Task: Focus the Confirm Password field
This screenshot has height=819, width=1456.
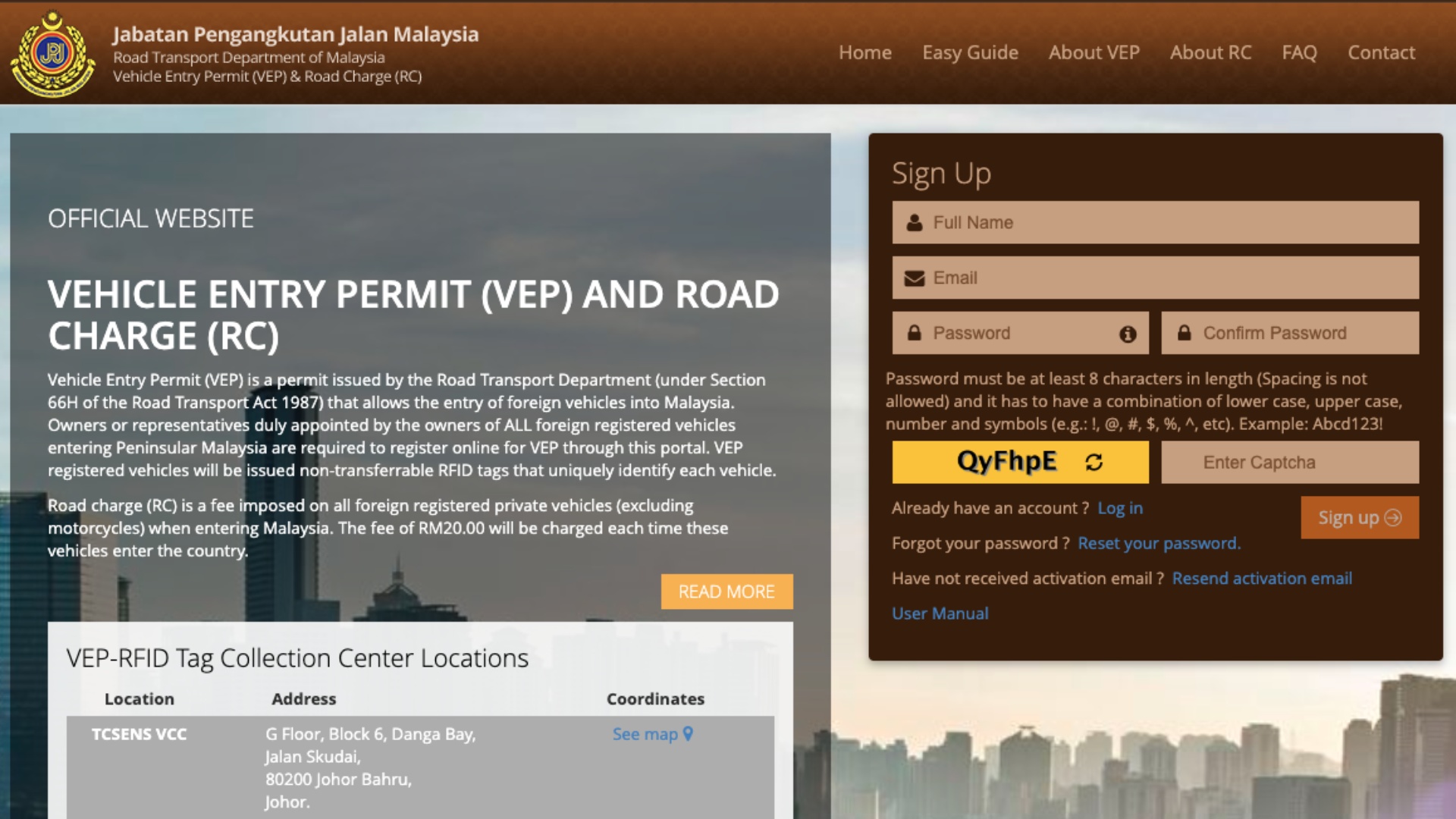Action: [1290, 333]
